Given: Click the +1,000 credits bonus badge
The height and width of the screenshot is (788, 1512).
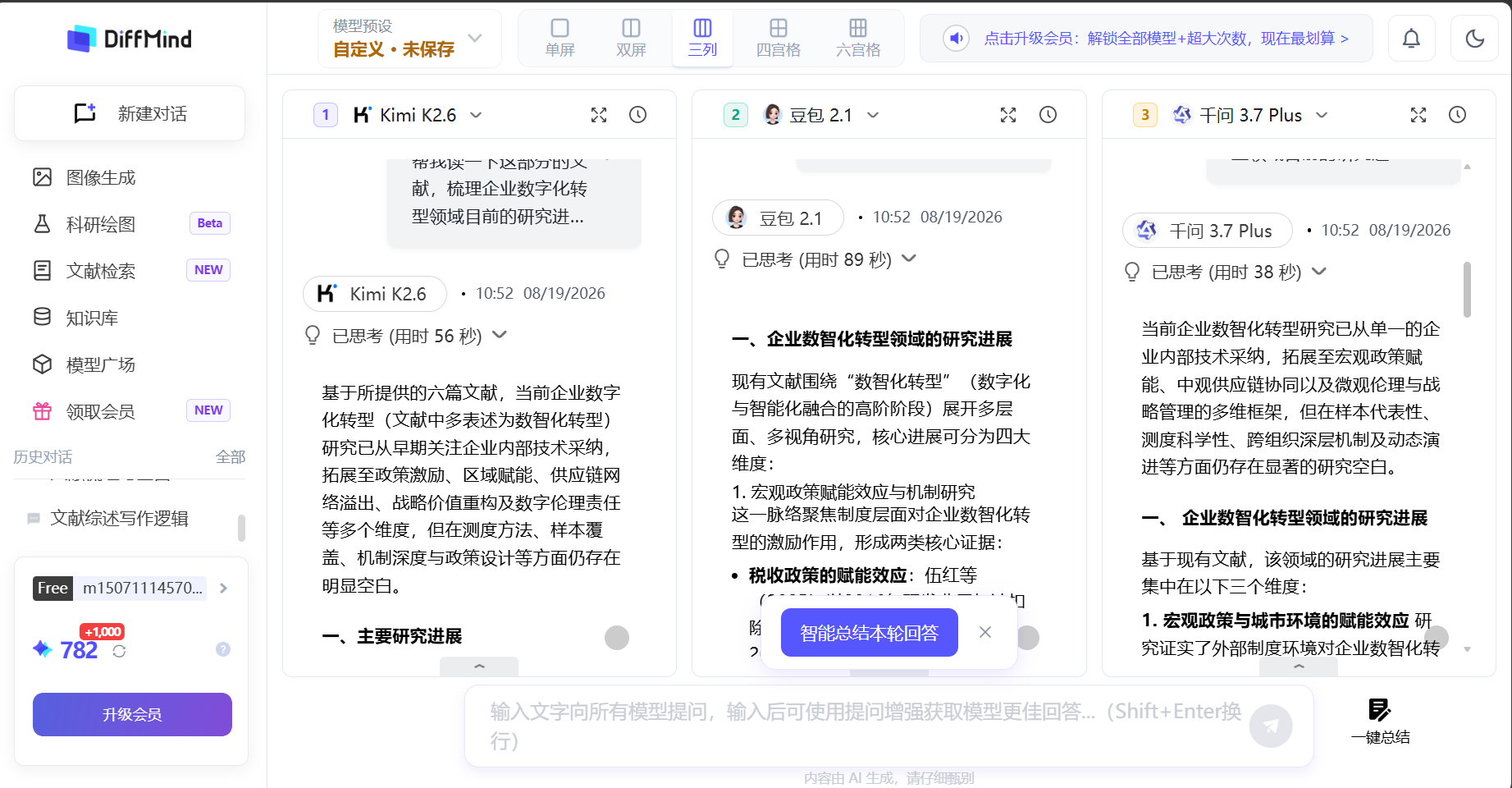Looking at the screenshot, I should (x=103, y=632).
